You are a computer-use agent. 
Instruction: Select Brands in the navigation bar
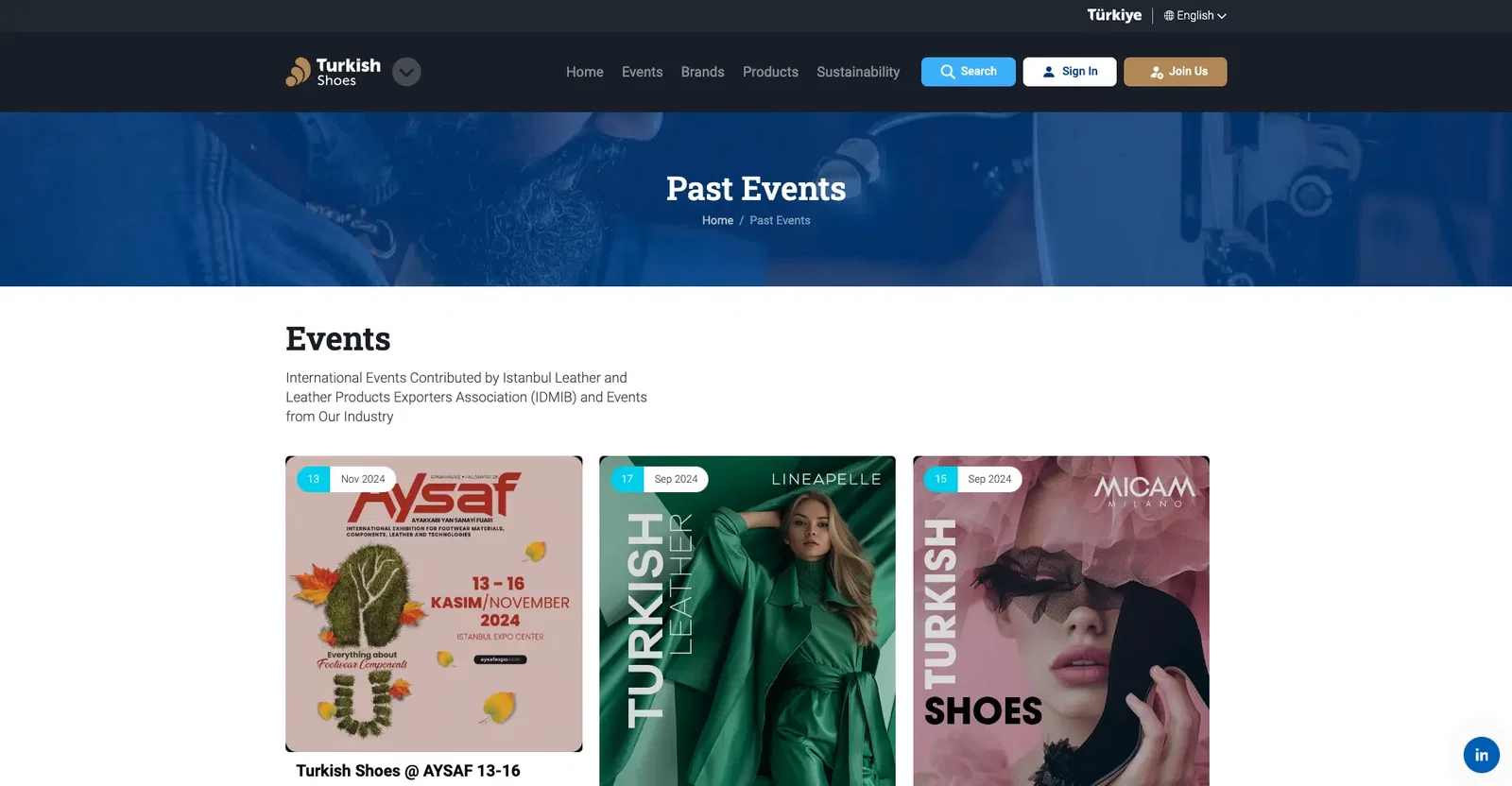(x=703, y=72)
